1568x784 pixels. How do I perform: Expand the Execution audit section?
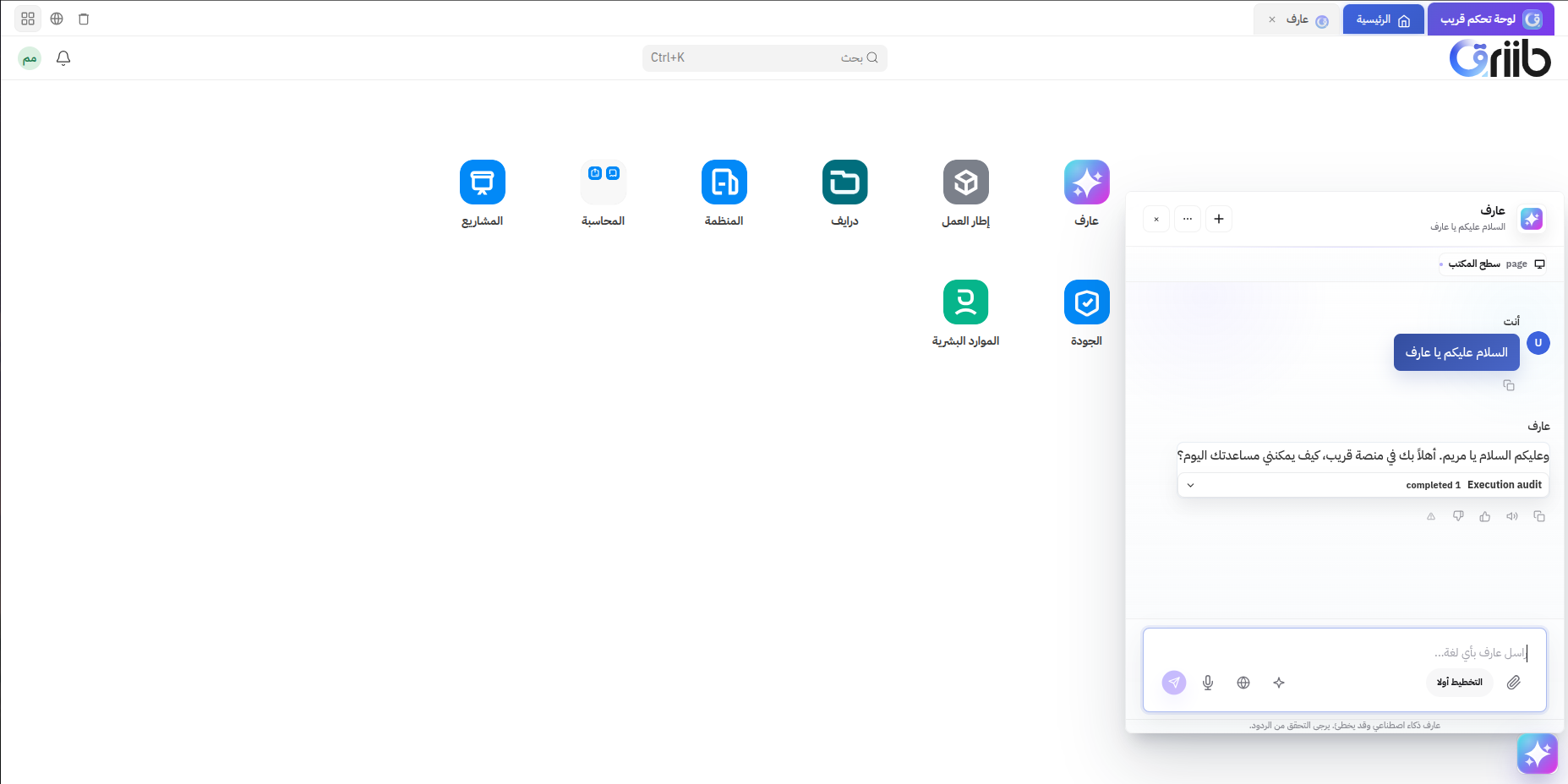(x=1363, y=485)
